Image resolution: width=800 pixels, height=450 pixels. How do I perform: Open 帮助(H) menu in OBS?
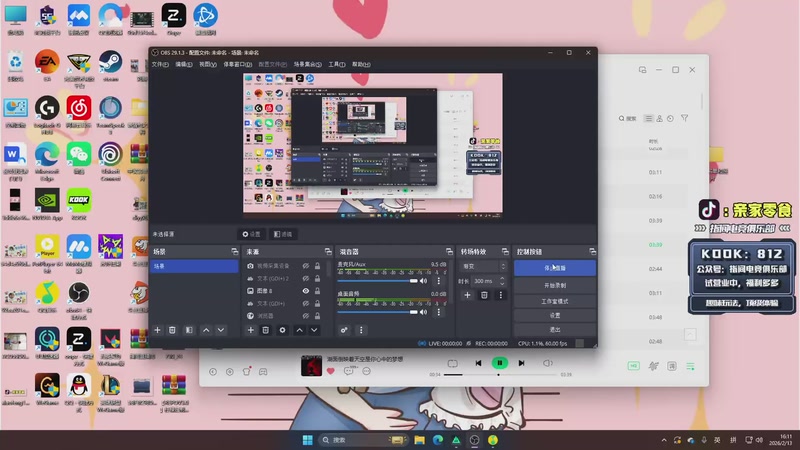pyautogui.click(x=361, y=64)
